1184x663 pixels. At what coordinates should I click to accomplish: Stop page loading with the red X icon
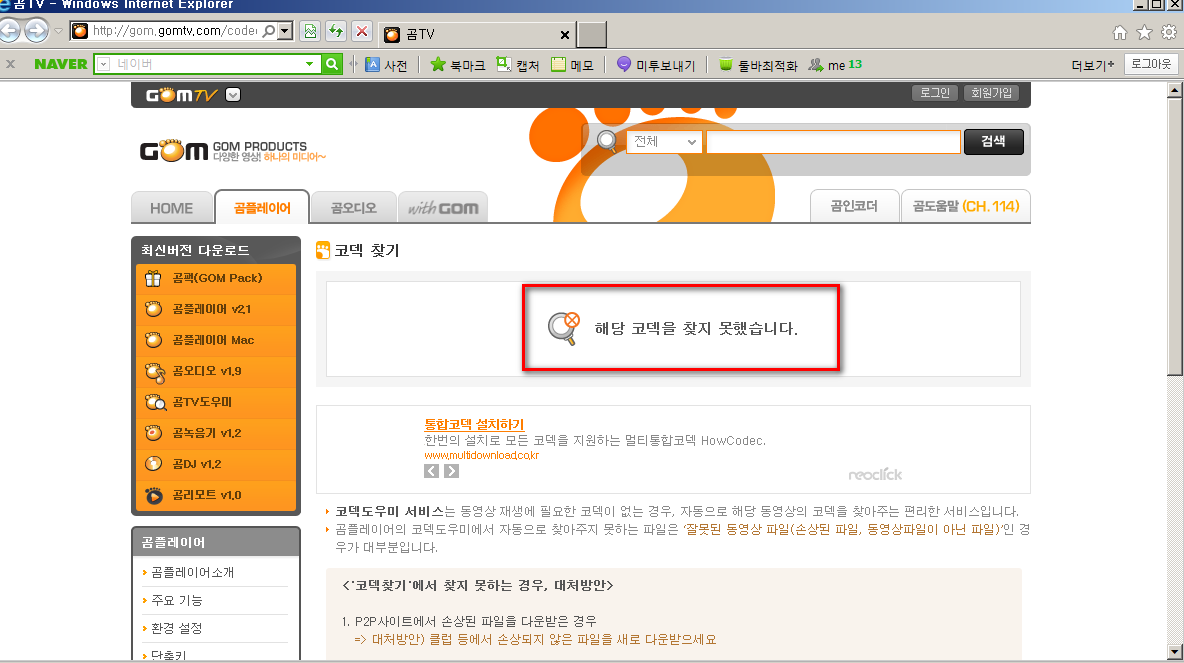click(362, 31)
